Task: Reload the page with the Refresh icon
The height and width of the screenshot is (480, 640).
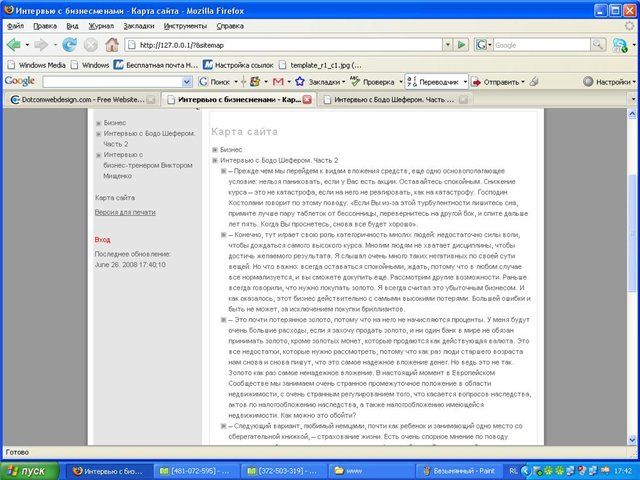Action: [x=69, y=44]
